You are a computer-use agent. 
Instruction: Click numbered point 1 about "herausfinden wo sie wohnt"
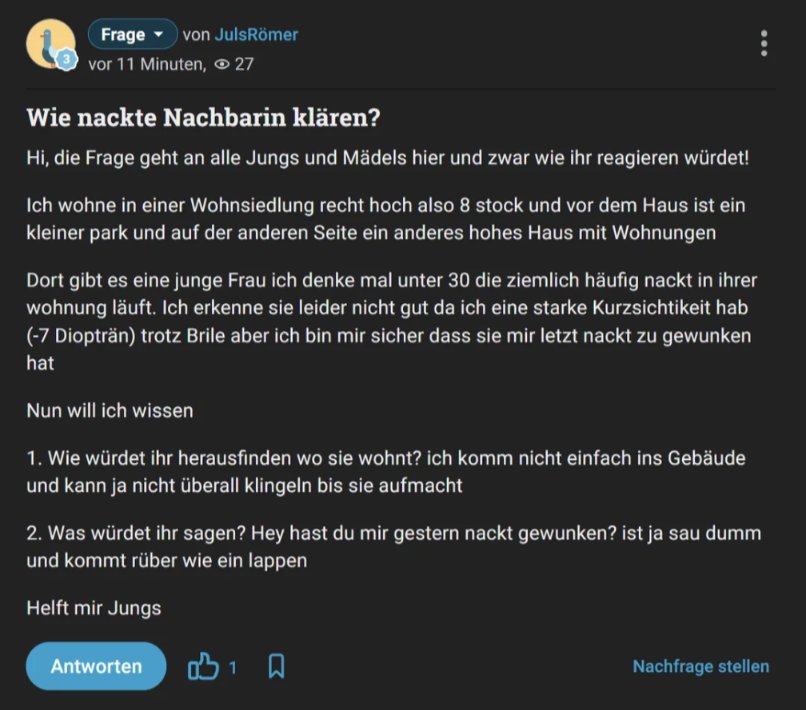click(385, 472)
